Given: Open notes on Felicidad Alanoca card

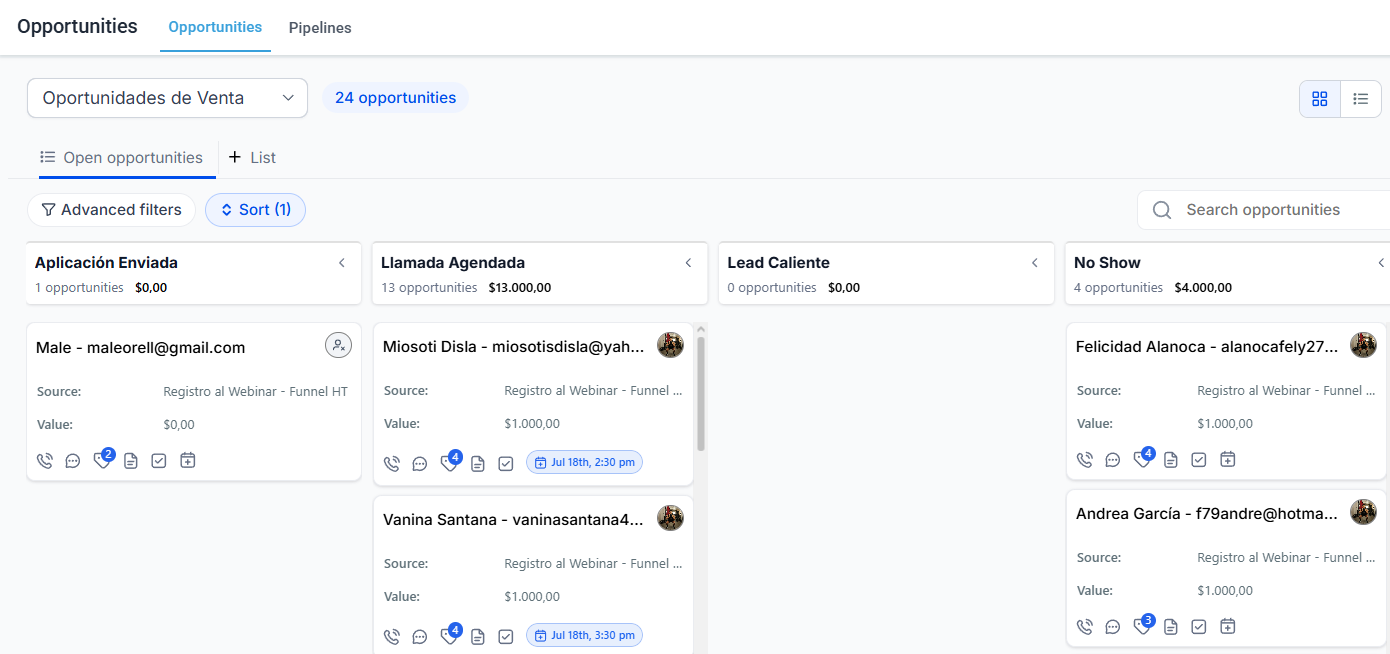Looking at the screenshot, I should (x=1171, y=460).
